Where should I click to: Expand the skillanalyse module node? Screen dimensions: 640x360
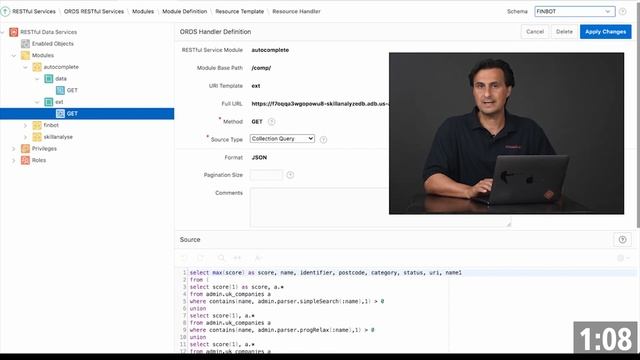click(x=26, y=137)
